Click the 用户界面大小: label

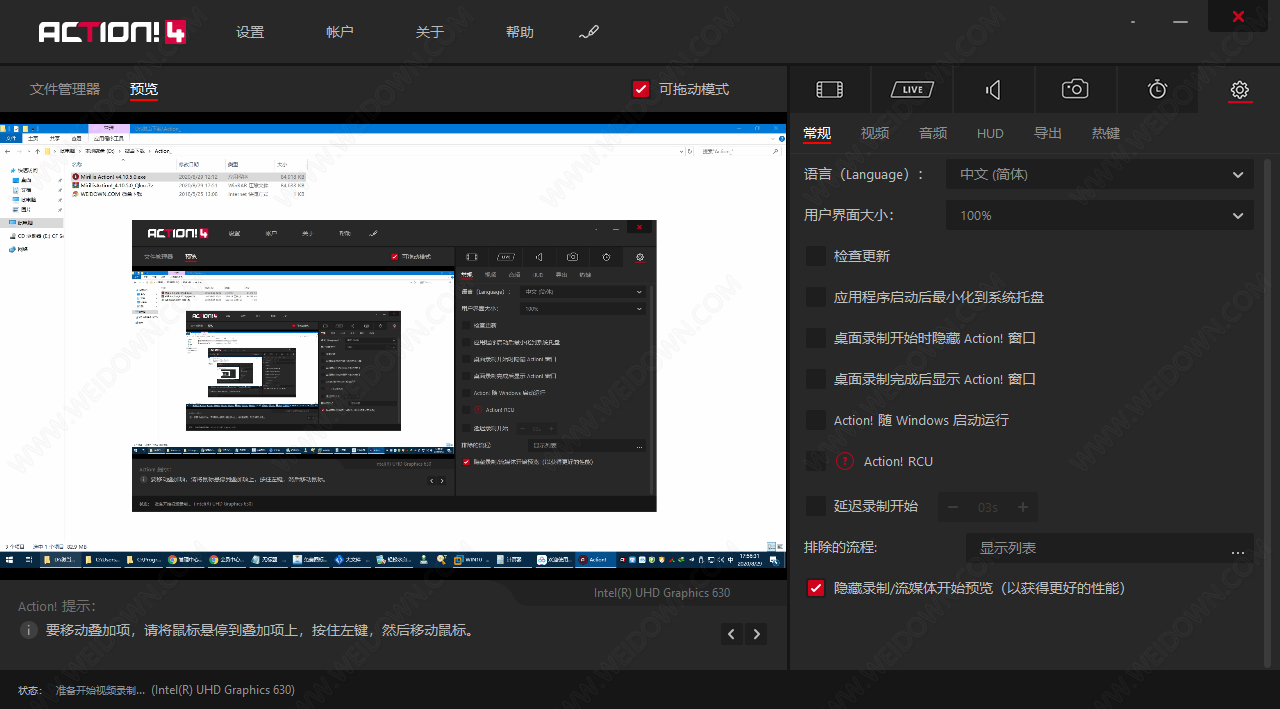(849, 215)
